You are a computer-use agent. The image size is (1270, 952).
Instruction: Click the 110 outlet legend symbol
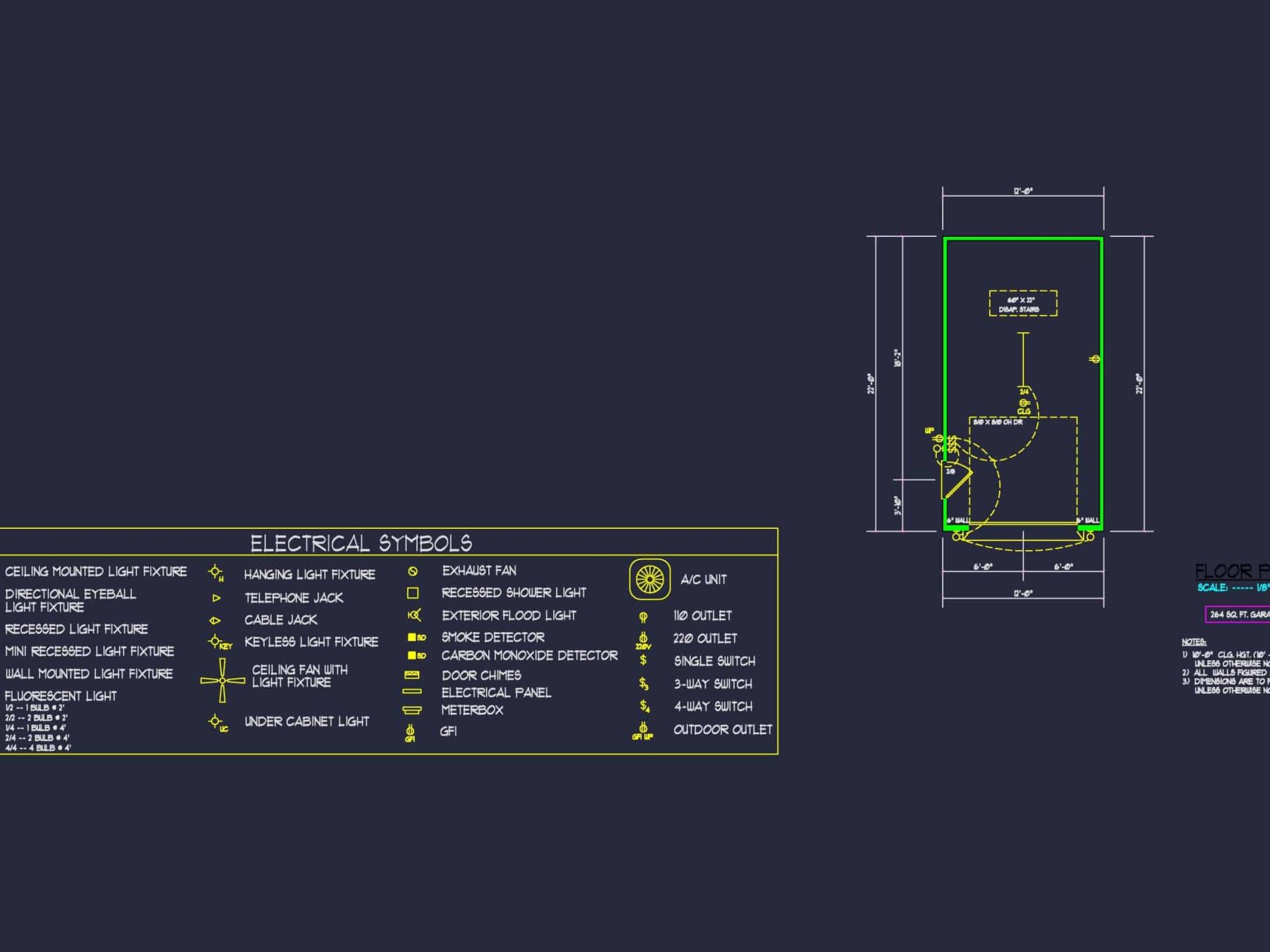(643, 617)
